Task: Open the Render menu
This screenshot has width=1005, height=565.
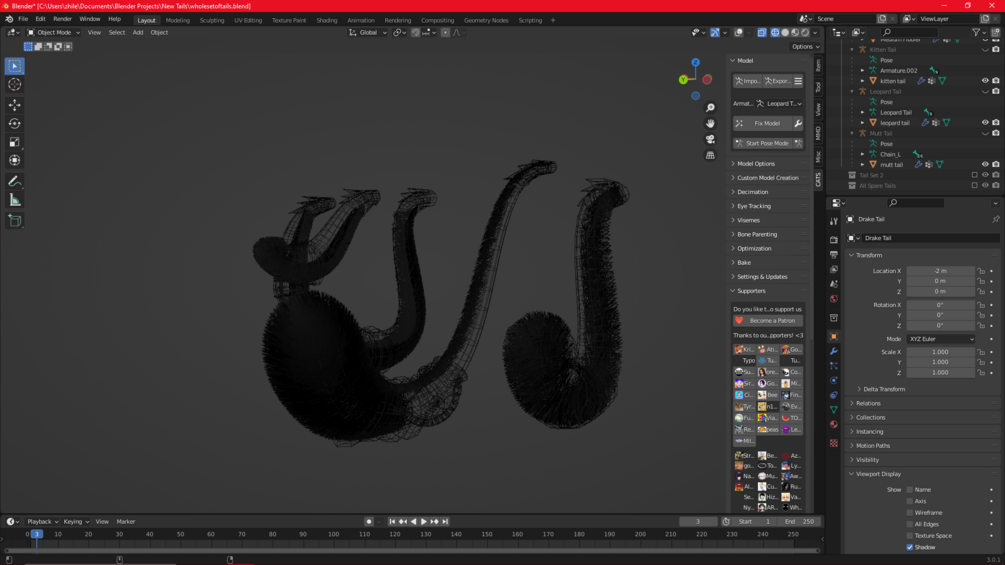Action: [x=62, y=19]
